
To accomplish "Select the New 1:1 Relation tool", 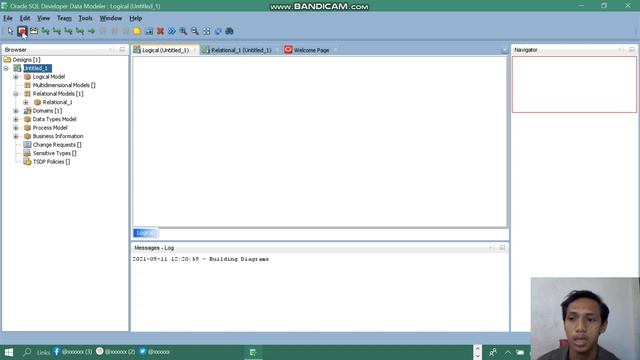I will click(x=80, y=31).
